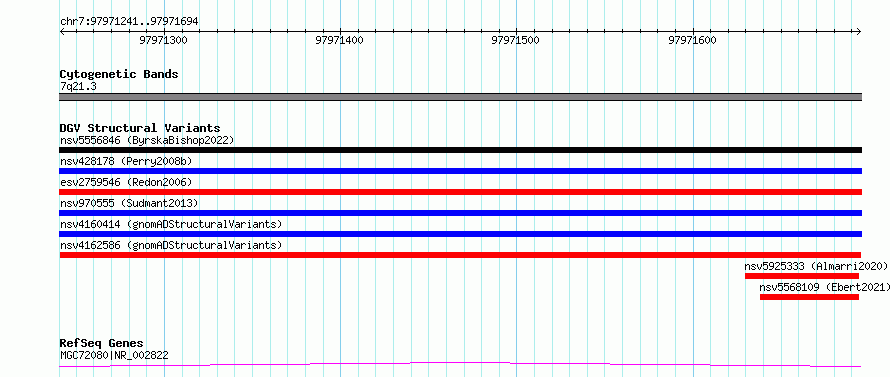Select the blue nsv970555 variant bar
The image size is (890, 377).
coord(460,213)
